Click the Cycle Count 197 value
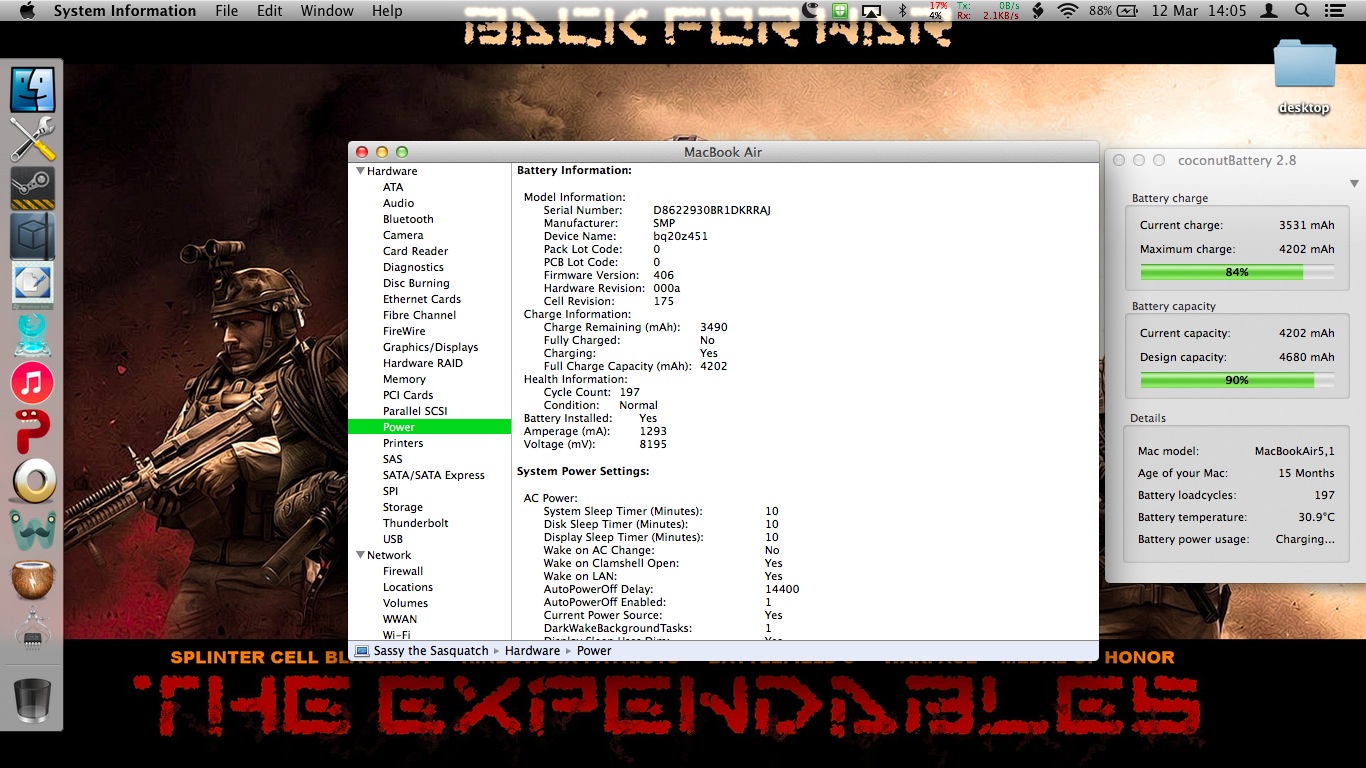This screenshot has height=768, width=1366. [x=629, y=392]
